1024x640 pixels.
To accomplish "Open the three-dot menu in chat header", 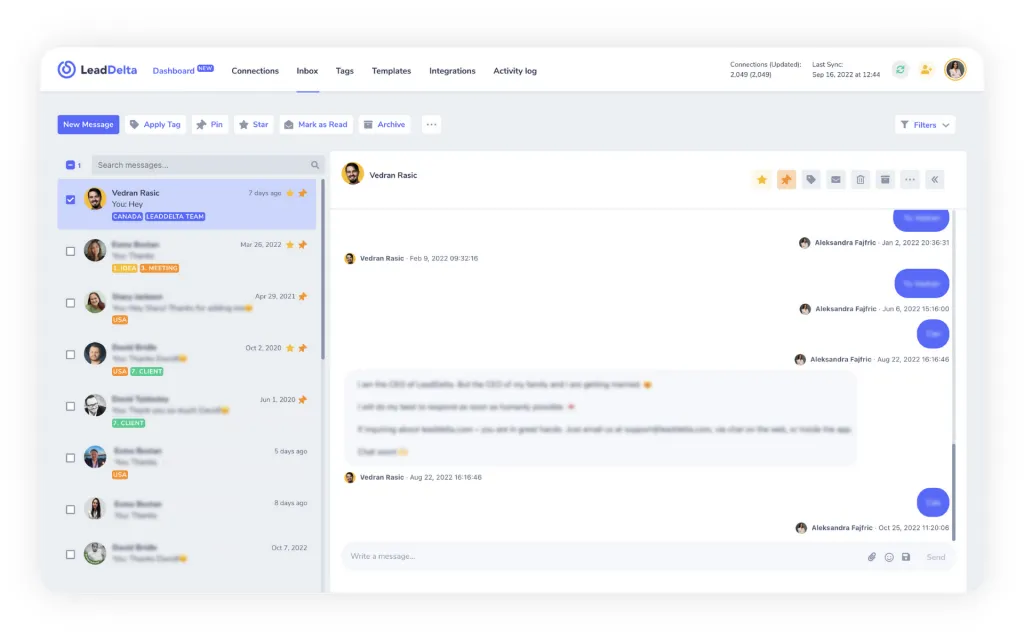I will coord(910,180).
